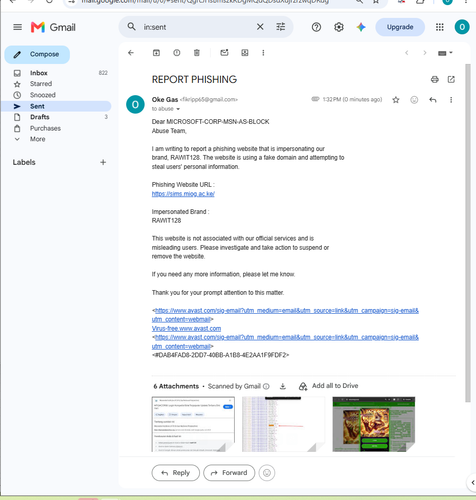Open the email in a new window
Viewport: 476px width, 500px height.
(451, 79)
